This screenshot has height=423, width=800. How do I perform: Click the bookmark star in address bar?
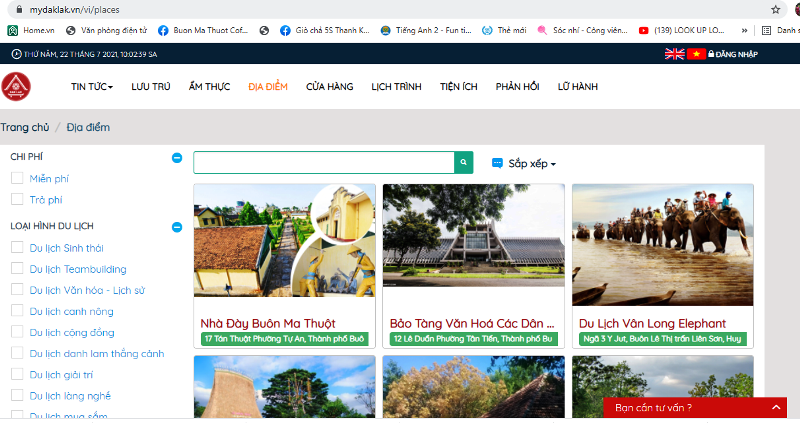pyautogui.click(x=776, y=10)
